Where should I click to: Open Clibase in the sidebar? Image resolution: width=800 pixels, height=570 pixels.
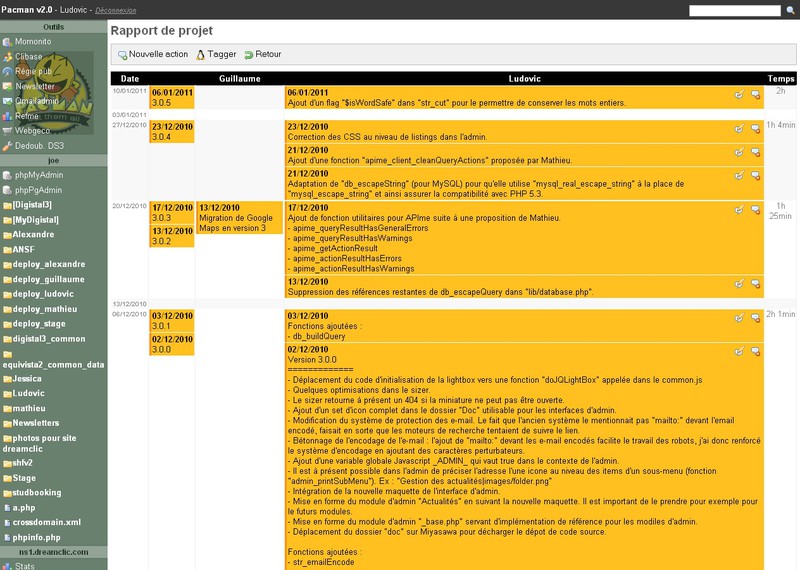click(29, 57)
